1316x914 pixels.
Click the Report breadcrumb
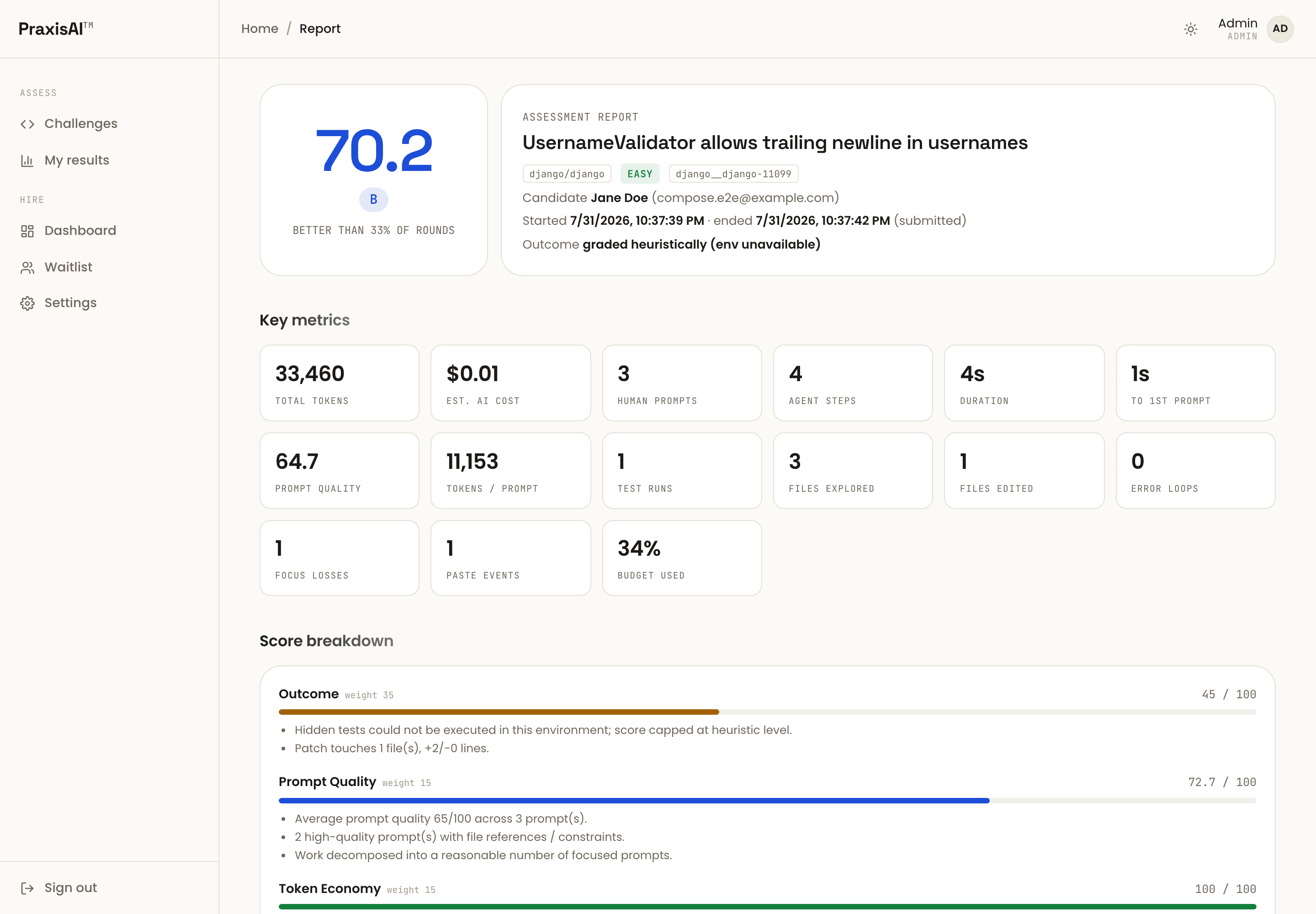coord(319,29)
